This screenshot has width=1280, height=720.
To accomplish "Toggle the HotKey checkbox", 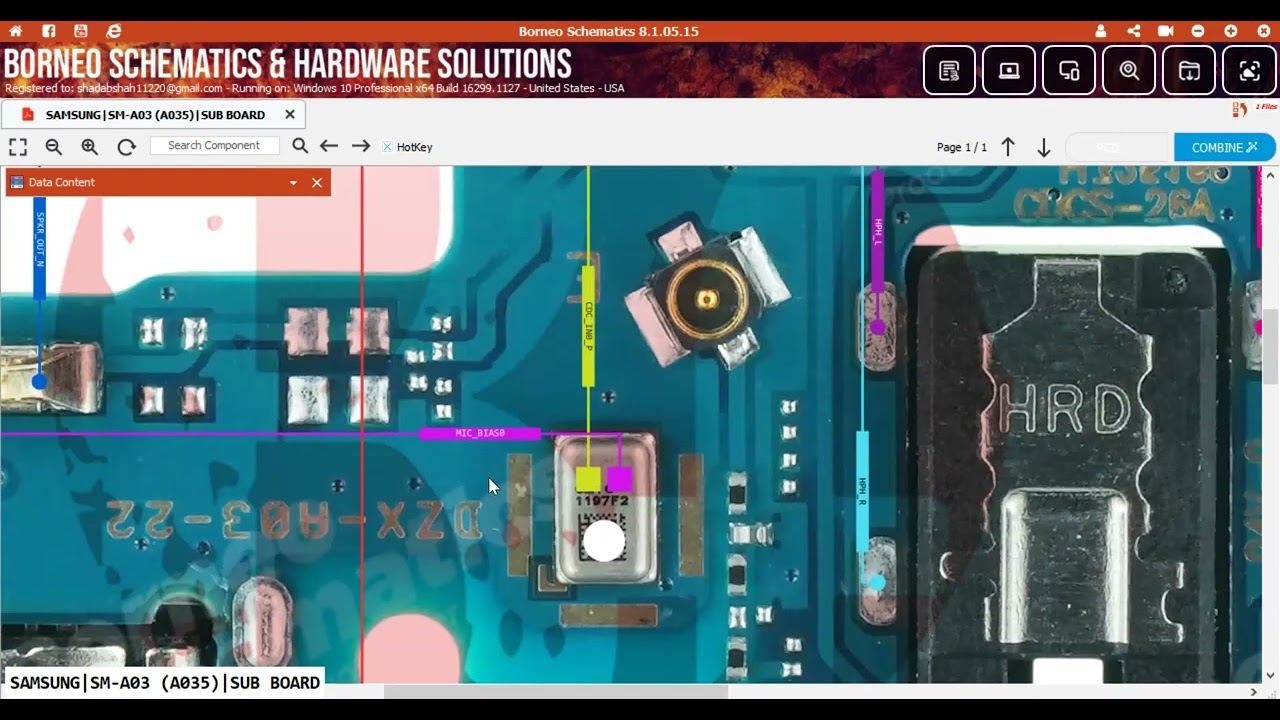I will pyautogui.click(x=387, y=147).
